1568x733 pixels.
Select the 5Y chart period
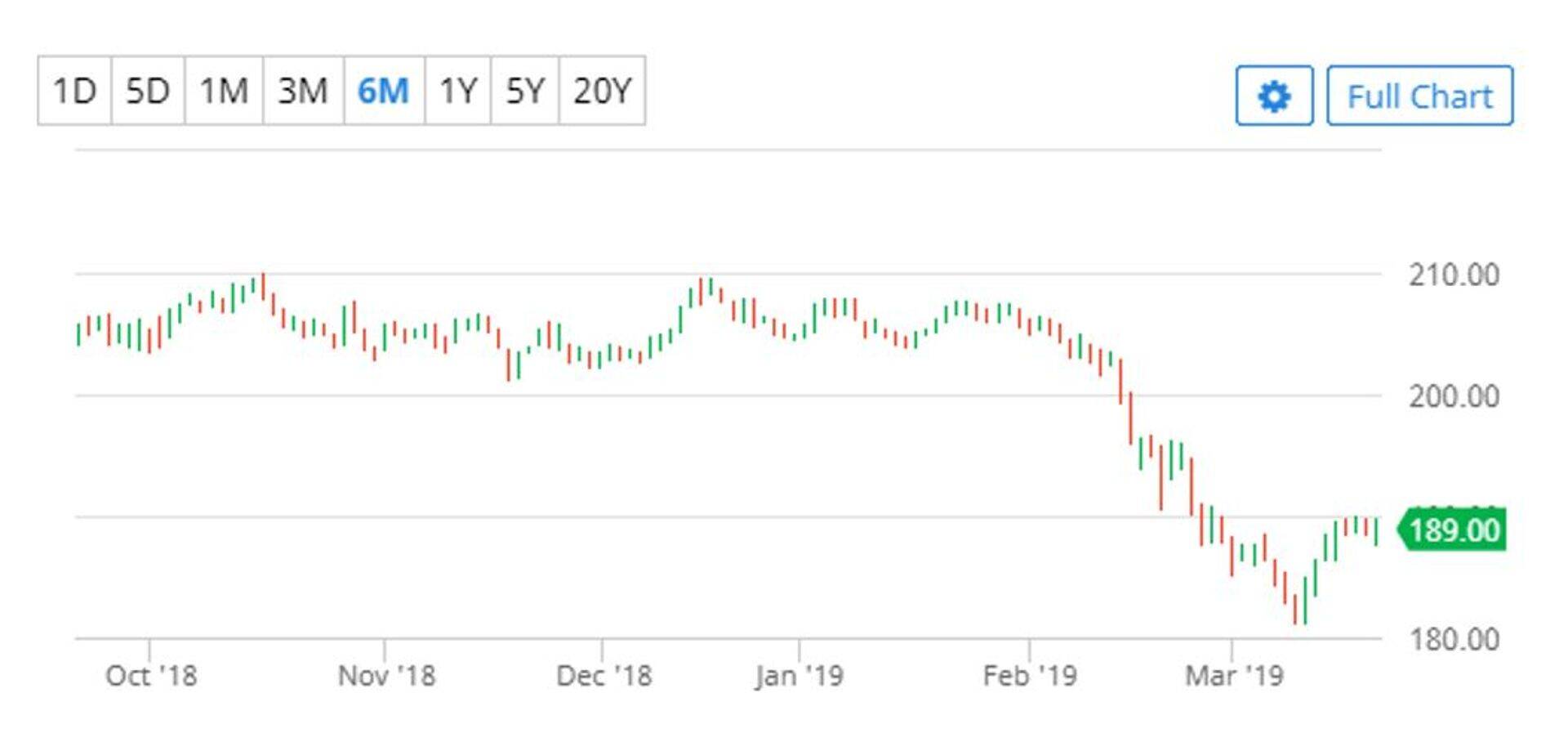[524, 92]
